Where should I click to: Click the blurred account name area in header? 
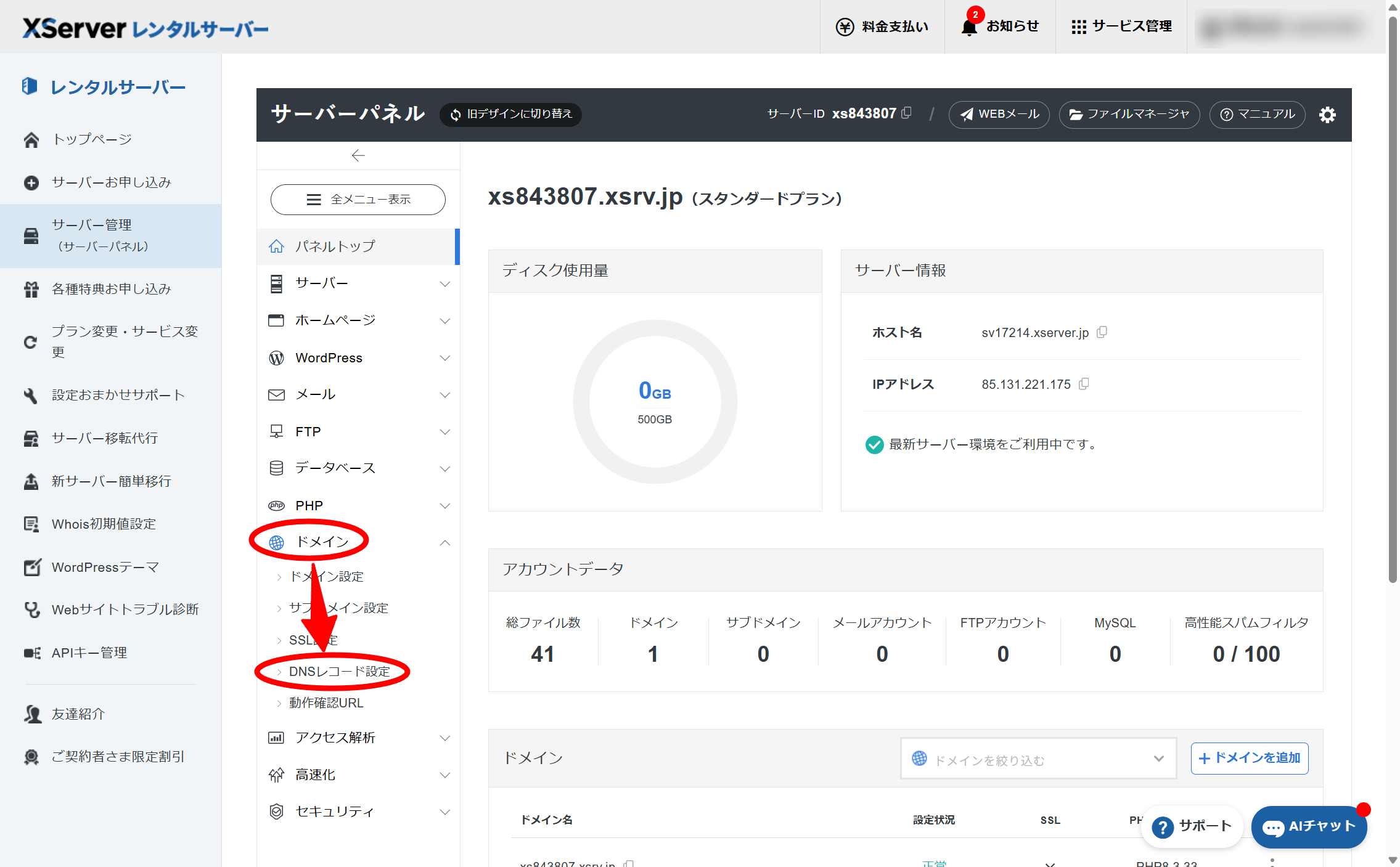point(1285,26)
